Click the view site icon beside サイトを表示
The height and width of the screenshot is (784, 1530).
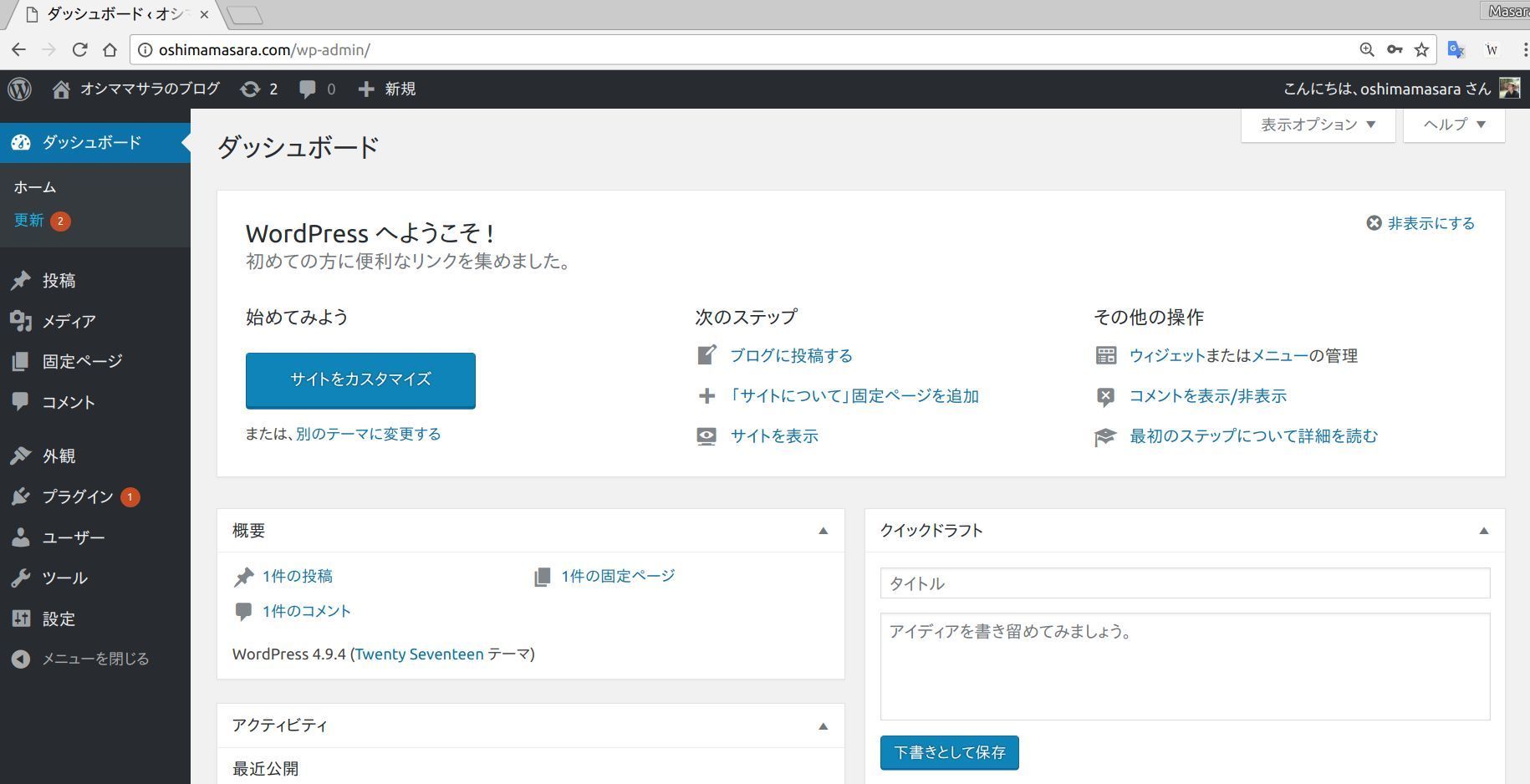706,436
